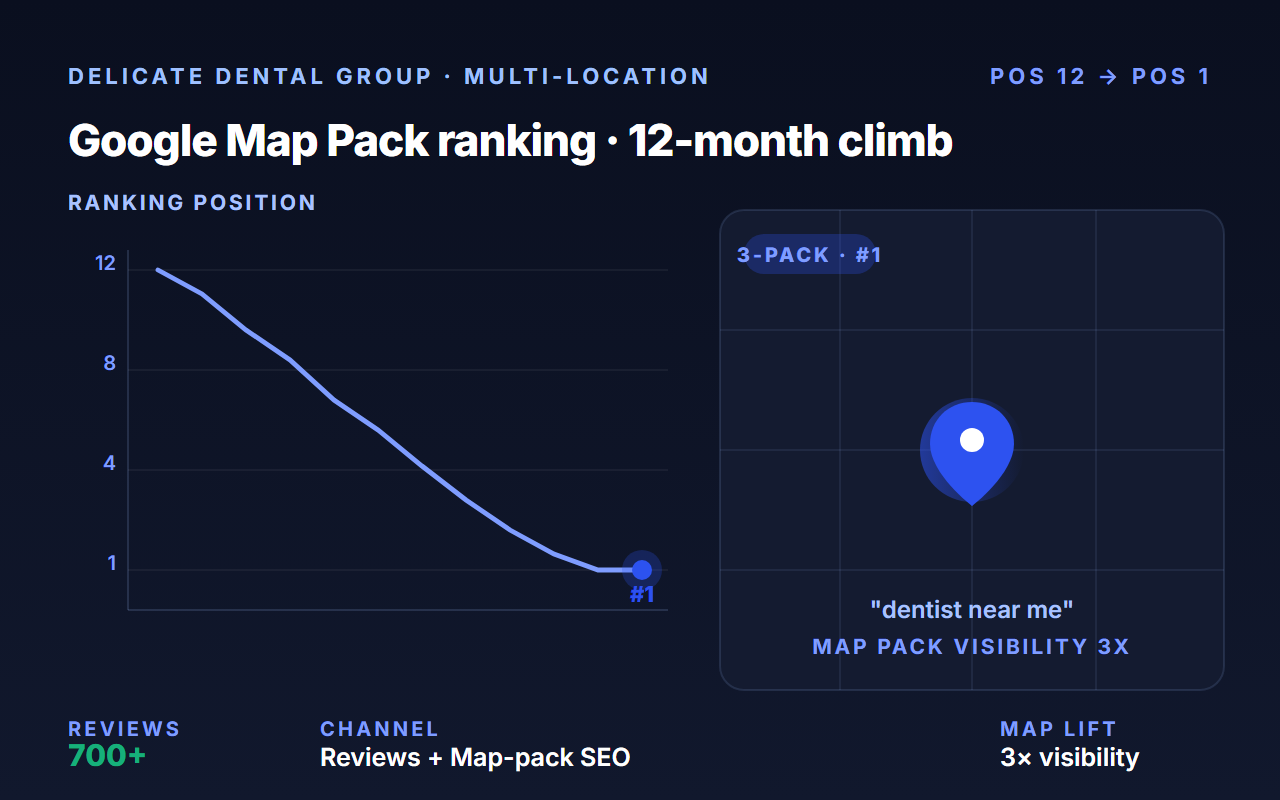Screen dimensions: 1280x800
Task: Click the white dot inside map pin
Action: click(972, 440)
